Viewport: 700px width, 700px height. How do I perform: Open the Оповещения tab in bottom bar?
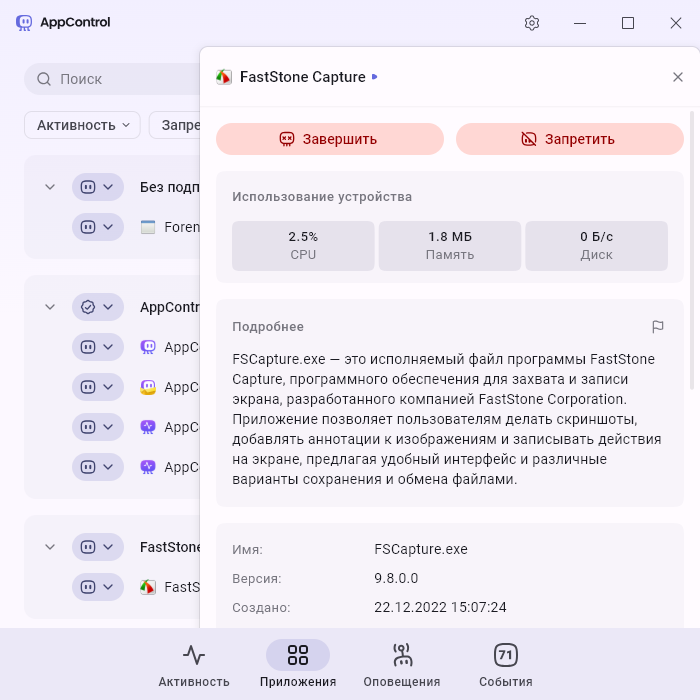pos(402,664)
